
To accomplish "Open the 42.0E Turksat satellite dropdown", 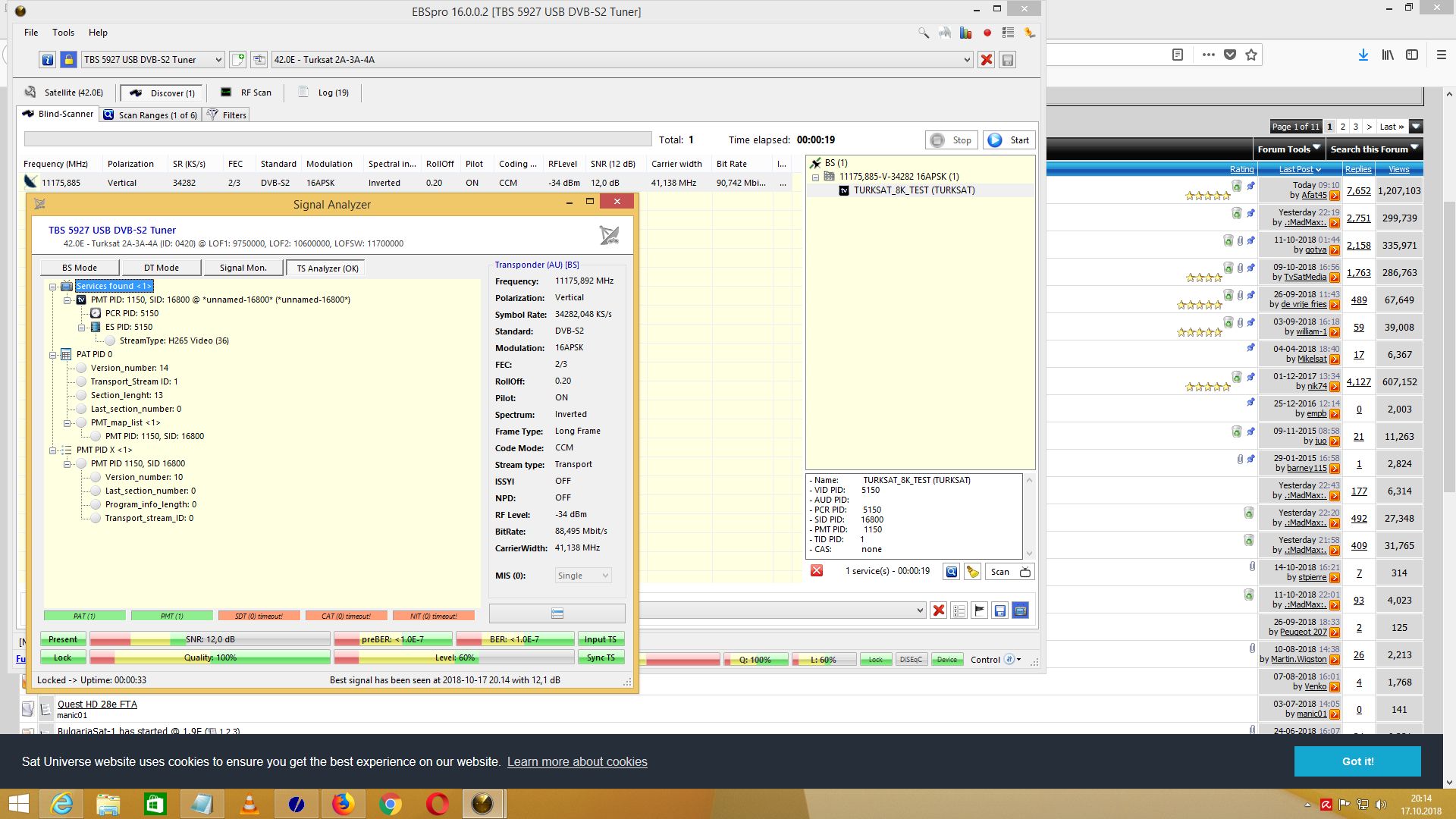I will click(622, 60).
